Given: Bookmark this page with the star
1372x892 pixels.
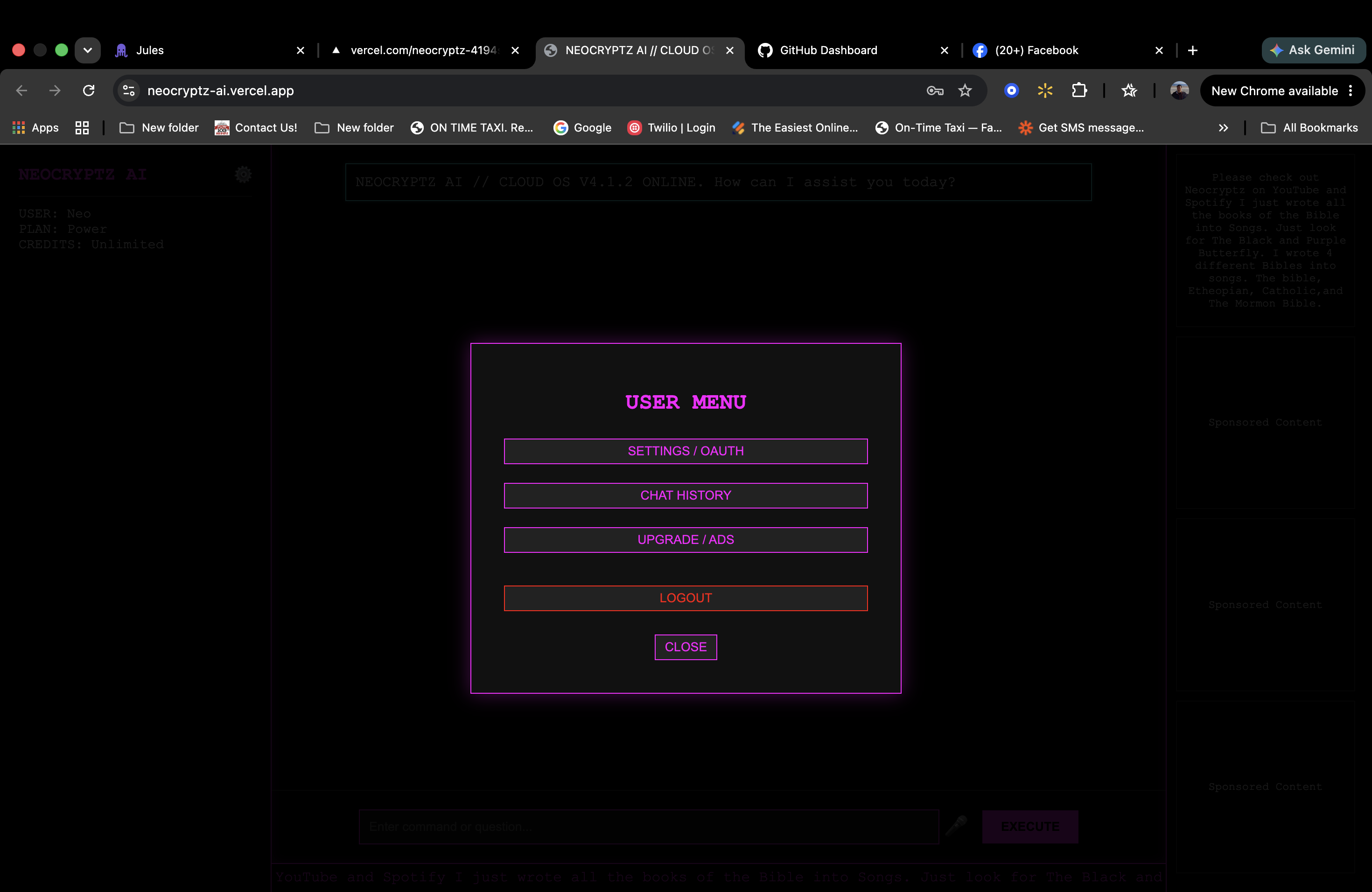Looking at the screenshot, I should (x=965, y=91).
